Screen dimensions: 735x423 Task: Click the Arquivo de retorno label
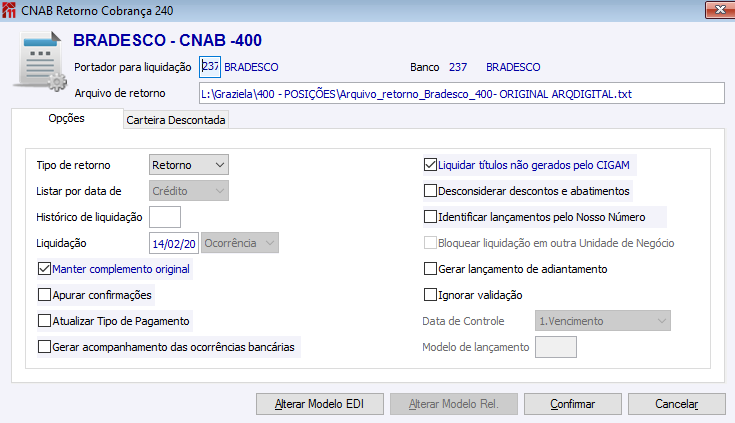click(120, 93)
